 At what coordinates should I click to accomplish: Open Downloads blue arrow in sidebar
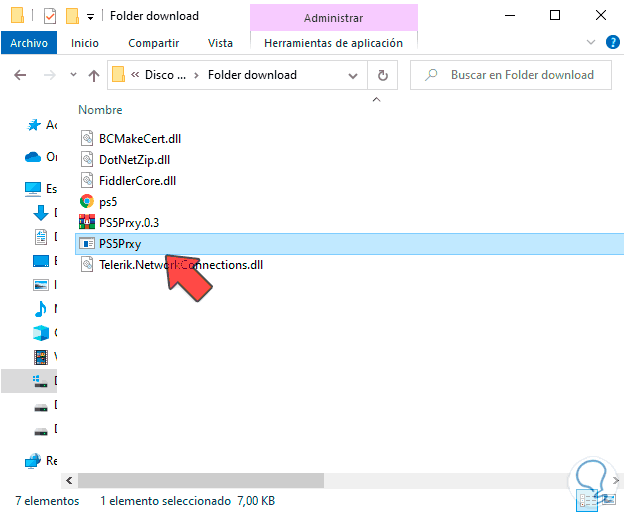[x=41, y=213]
